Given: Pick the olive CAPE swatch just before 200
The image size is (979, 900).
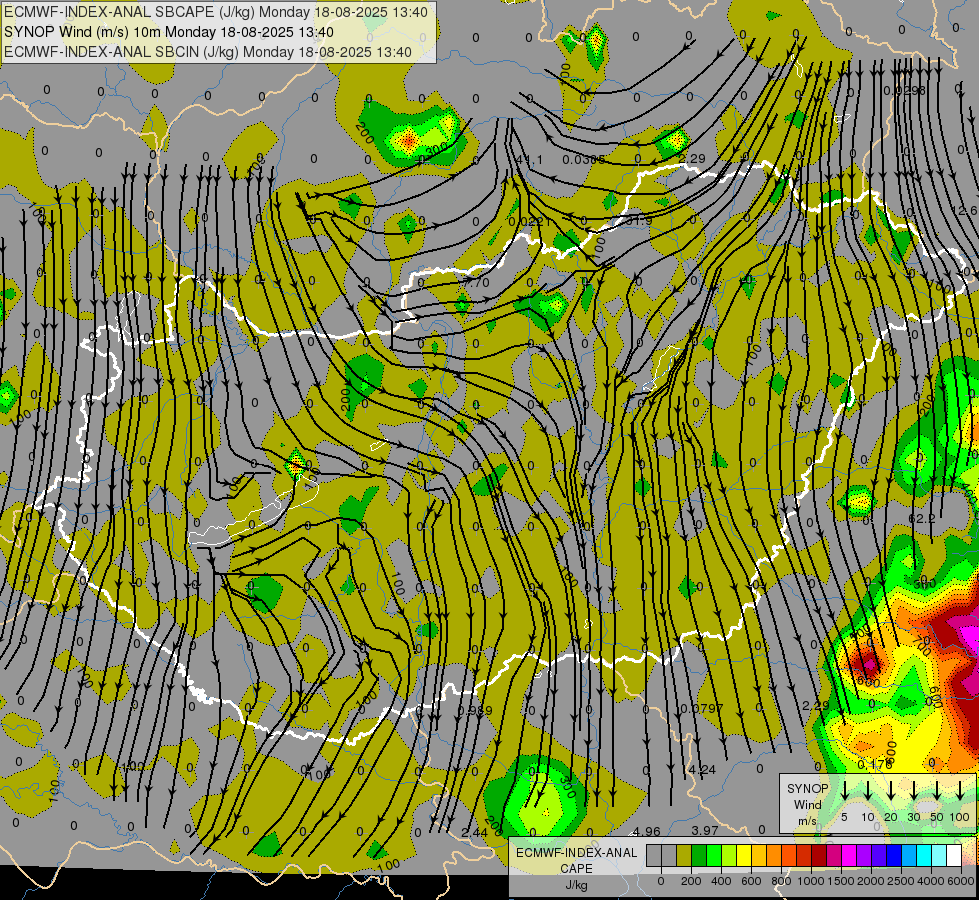Looking at the screenshot, I should 684,855.
